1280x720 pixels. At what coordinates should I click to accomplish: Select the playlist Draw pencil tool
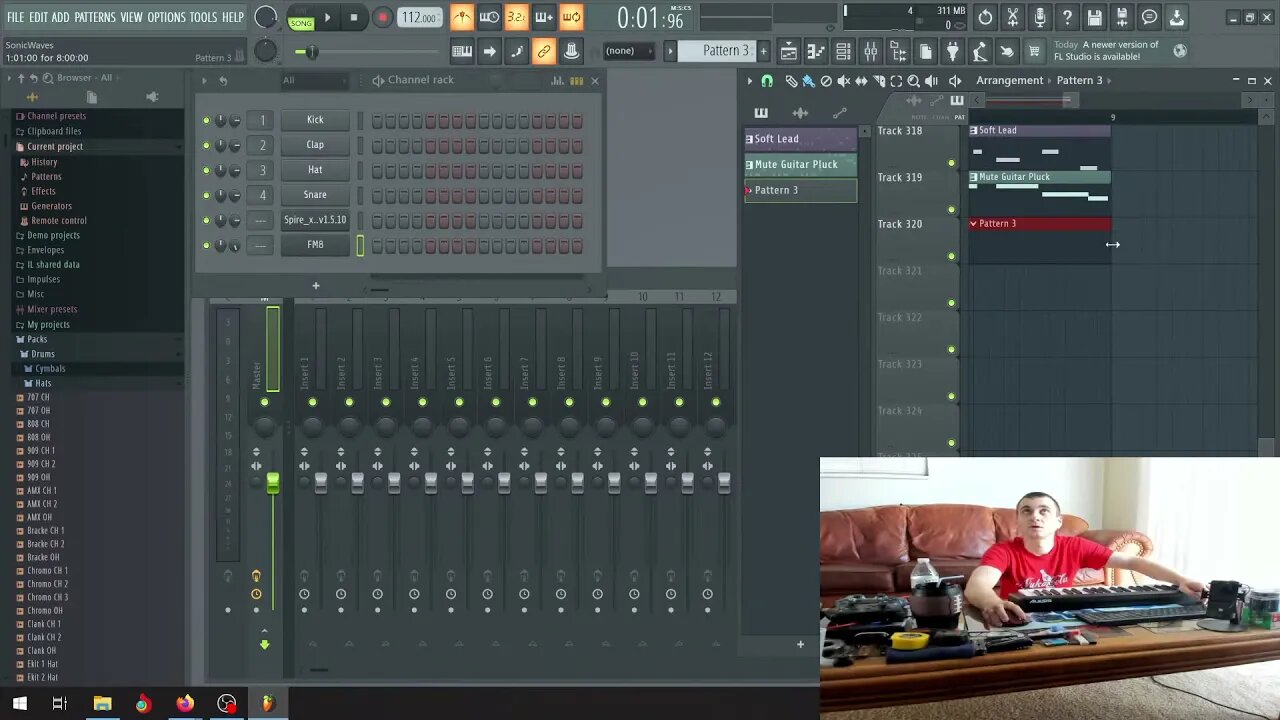pyautogui.click(x=791, y=81)
